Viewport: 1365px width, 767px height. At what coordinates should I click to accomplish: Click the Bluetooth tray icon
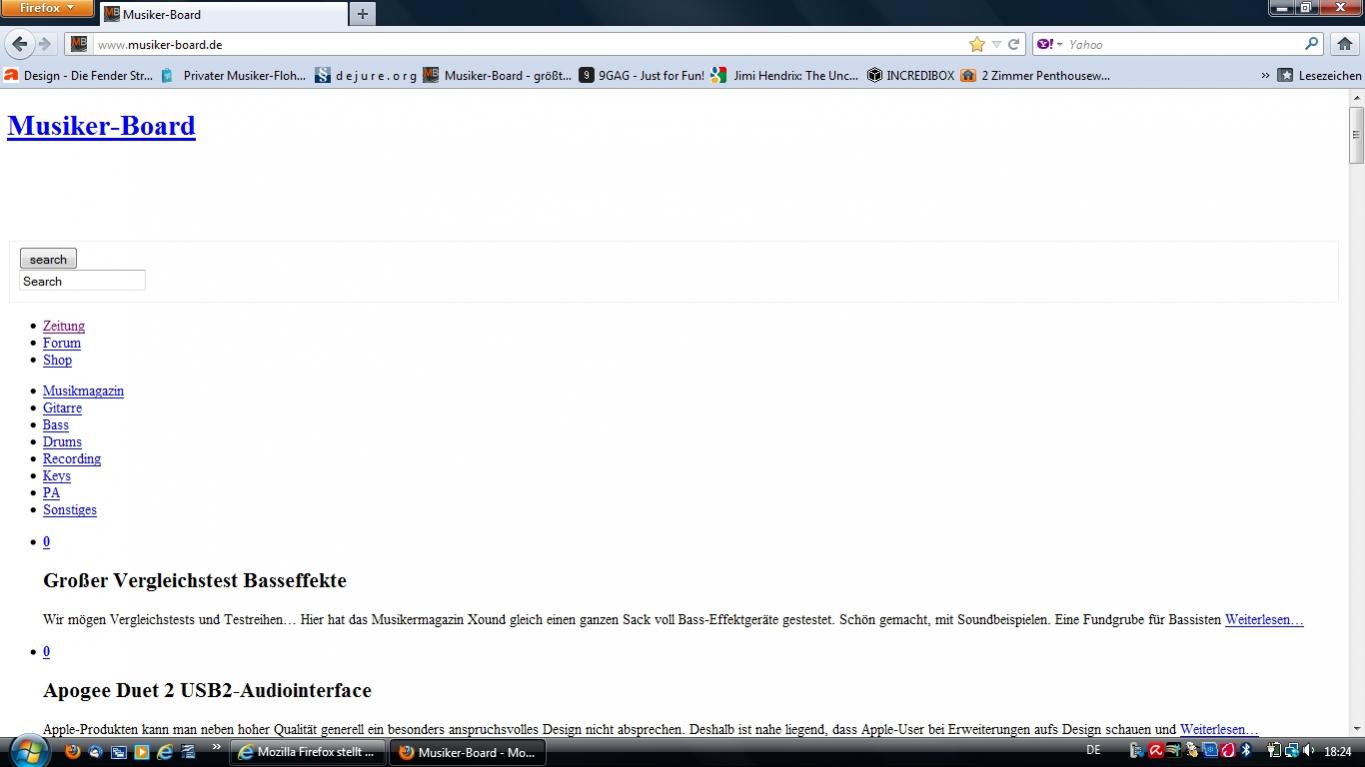click(1246, 751)
